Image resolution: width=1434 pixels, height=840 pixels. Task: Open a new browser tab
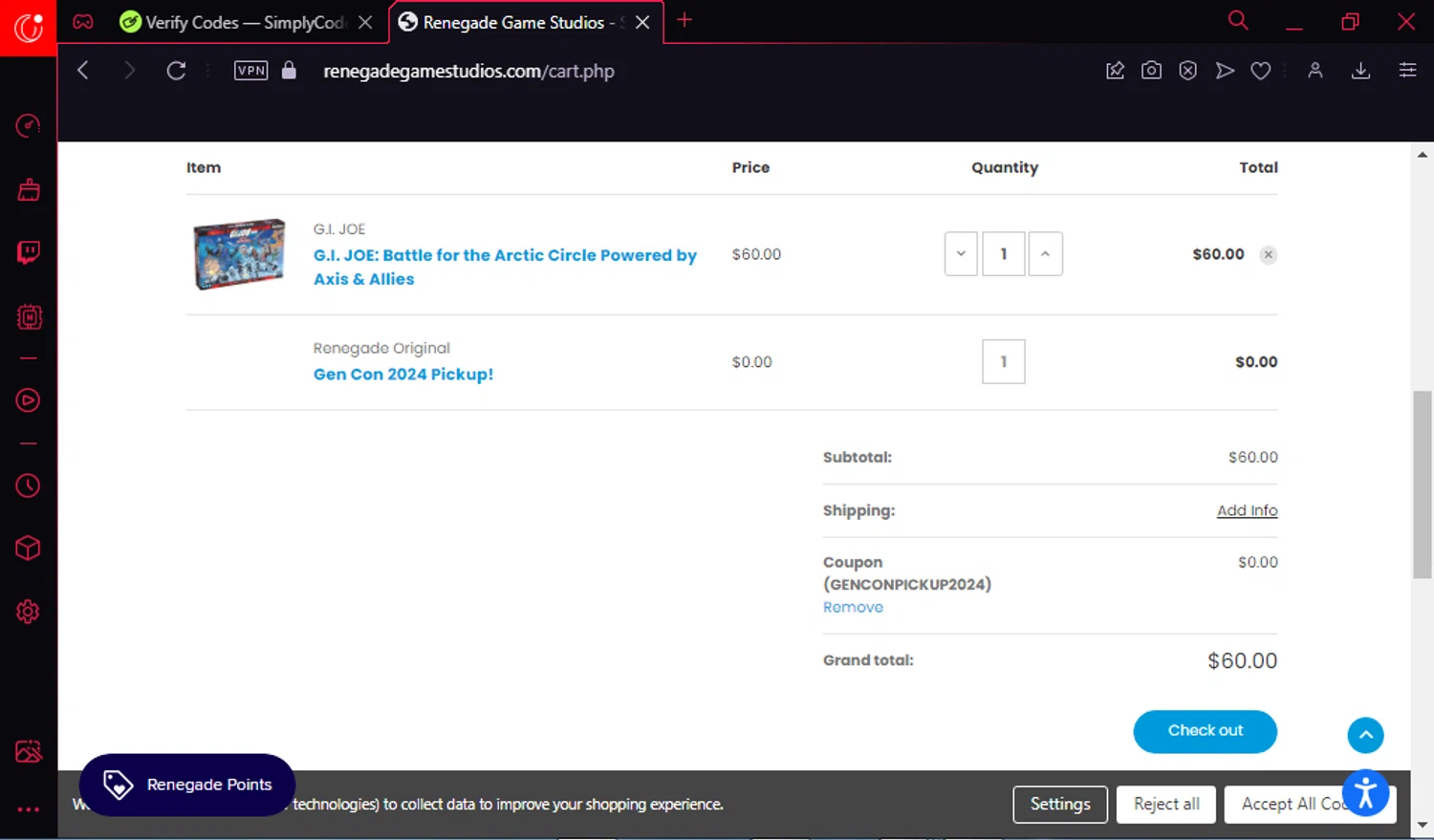pyautogui.click(x=684, y=21)
